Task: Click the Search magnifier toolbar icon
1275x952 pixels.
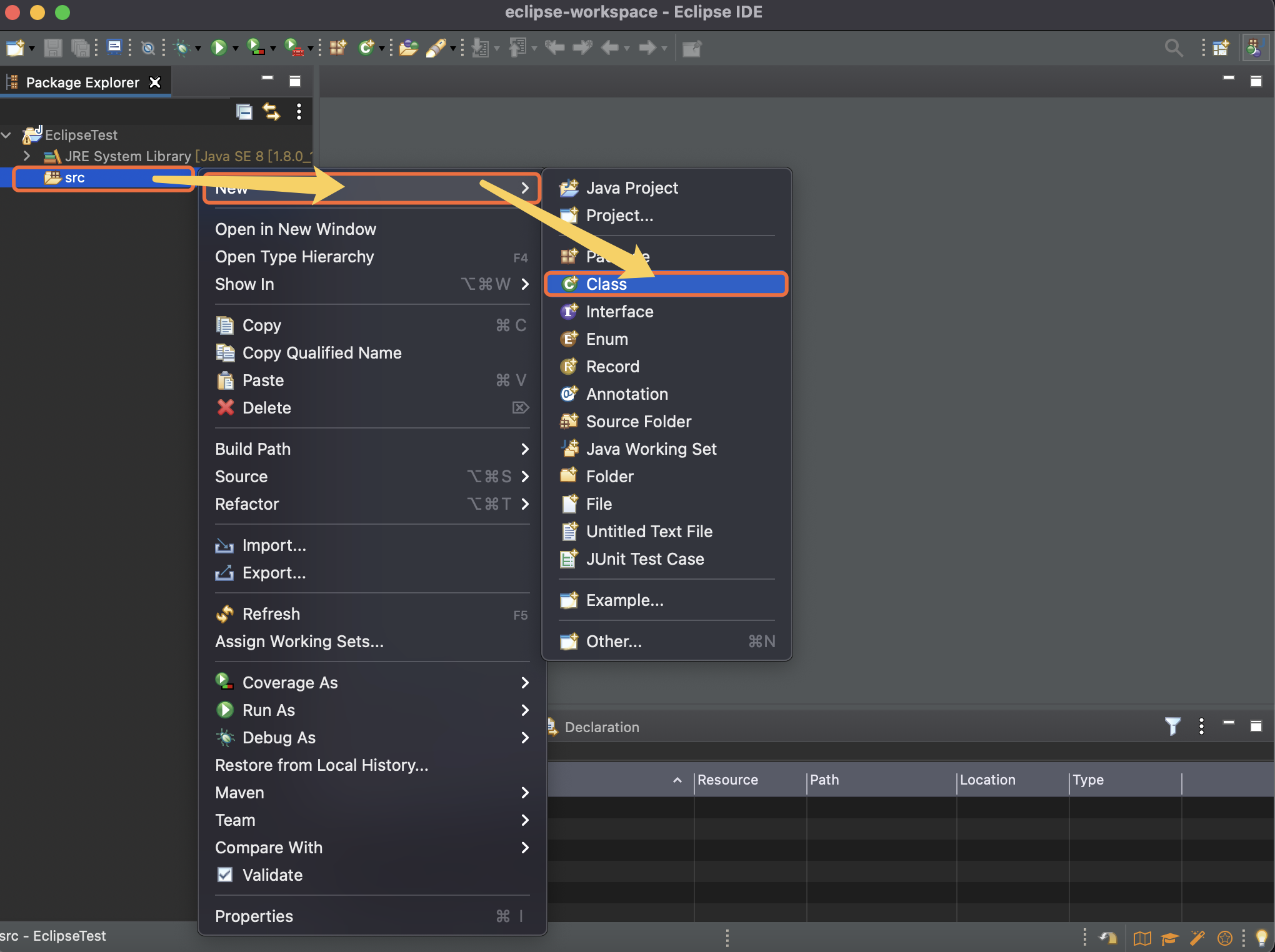Action: click(1173, 47)
